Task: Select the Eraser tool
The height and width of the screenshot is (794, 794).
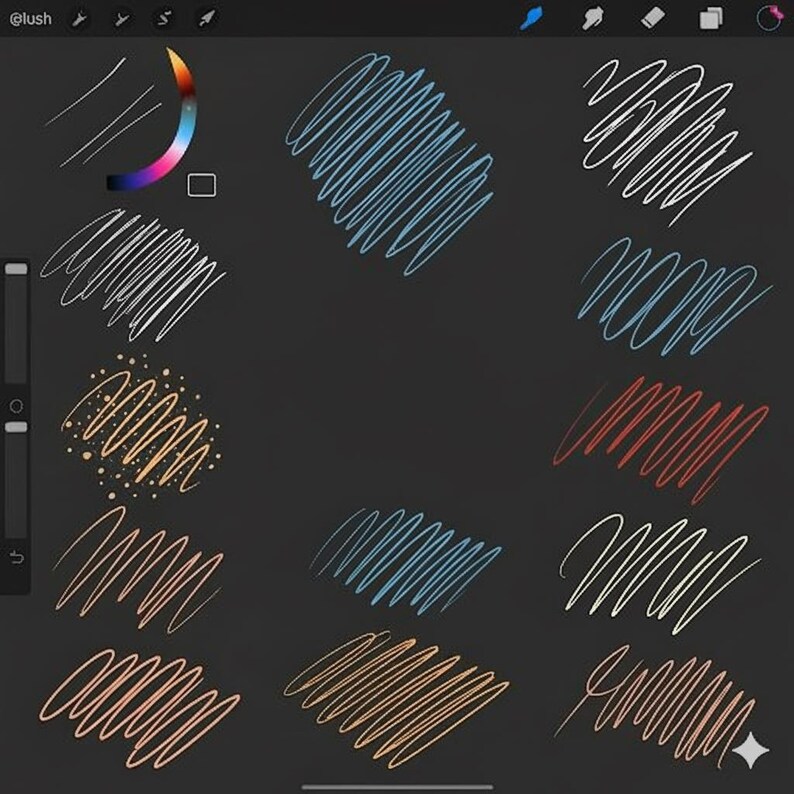Action: coord(652,19)
